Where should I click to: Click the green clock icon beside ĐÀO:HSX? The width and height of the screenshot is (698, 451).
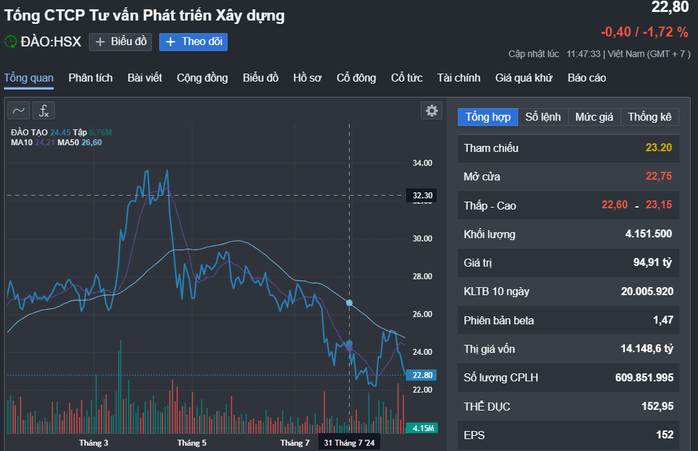pos(10,42)
